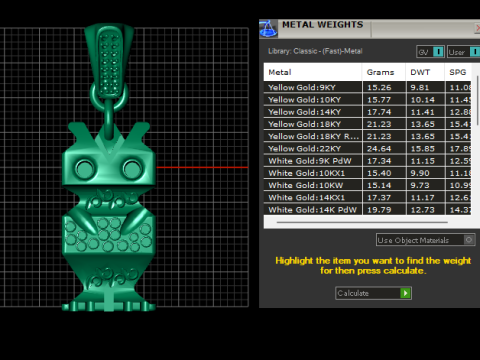This screenshot has width=480, height=360.
Task: Select the White Gold:10KW row
Action: pyautogui.click(x=367, y=185)
